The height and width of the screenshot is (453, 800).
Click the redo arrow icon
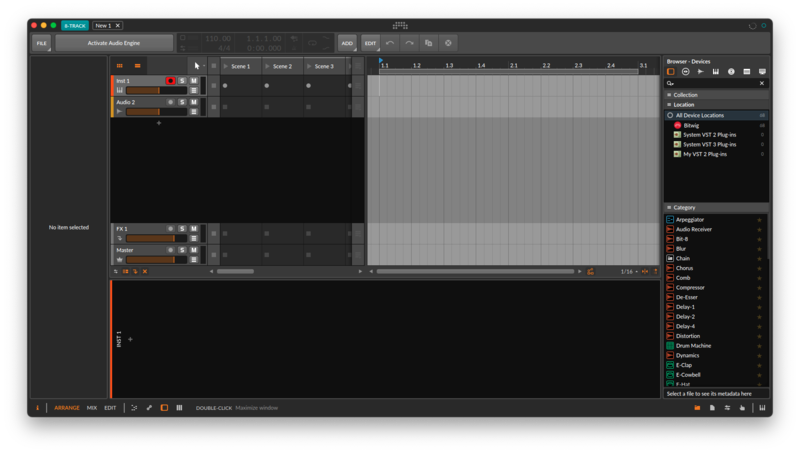(x=409, y=43)
